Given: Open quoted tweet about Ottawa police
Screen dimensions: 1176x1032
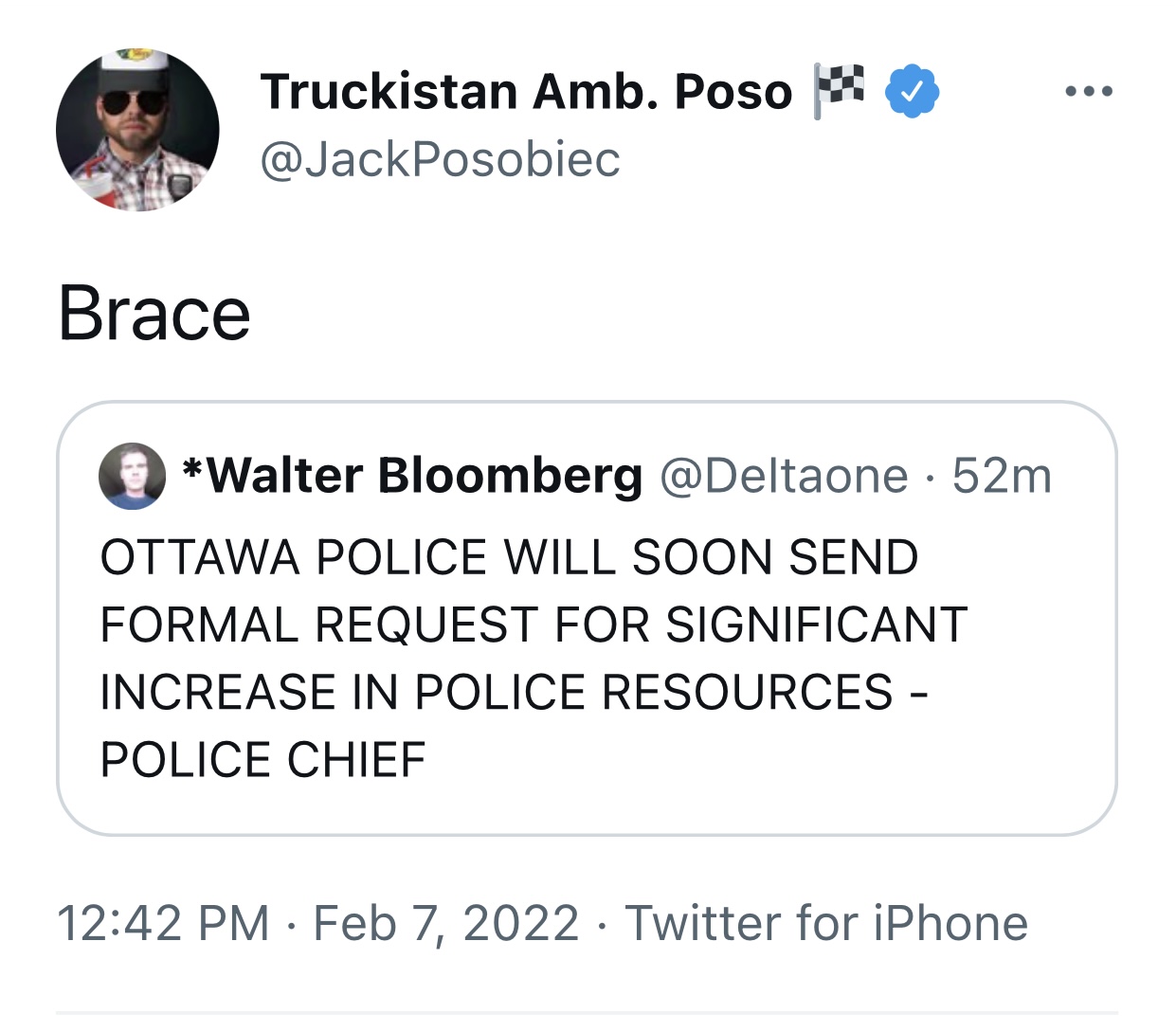Looking at the screenshot, I should point(587,618).
